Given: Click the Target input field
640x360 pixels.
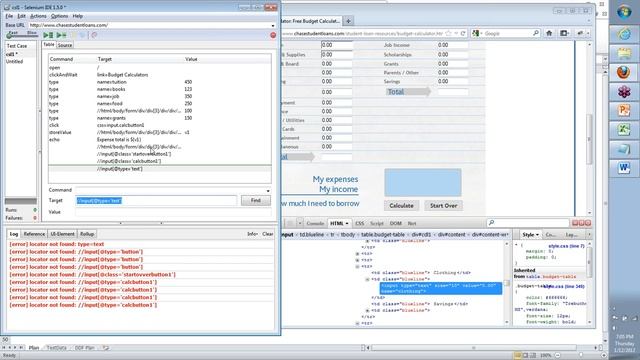Looking at the screenshot, I should point(156,200).
